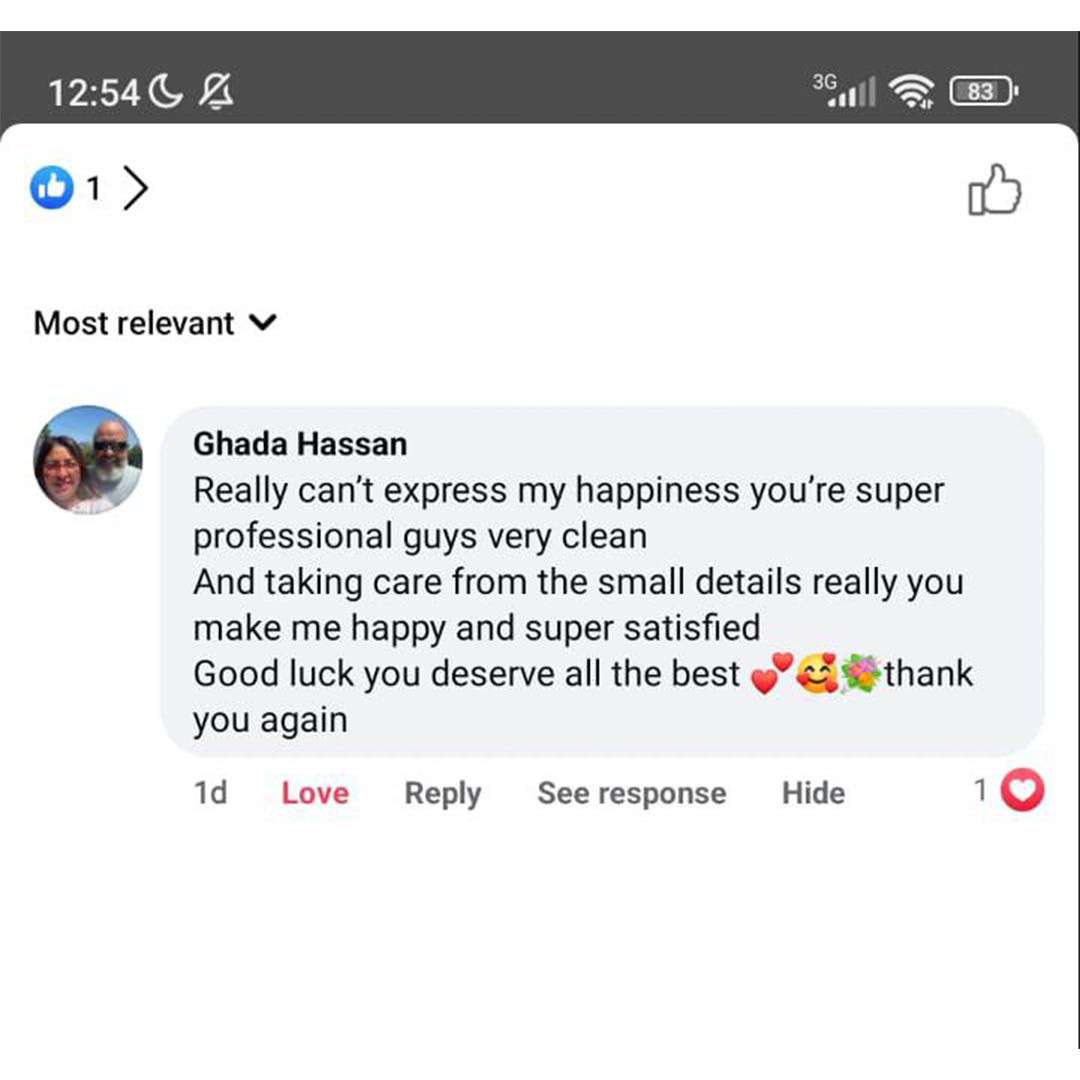The width and height of the screenshot is (1080, 1080).
Task: Tap the outlined thumbs-up like icon
Action: (995, 190)
